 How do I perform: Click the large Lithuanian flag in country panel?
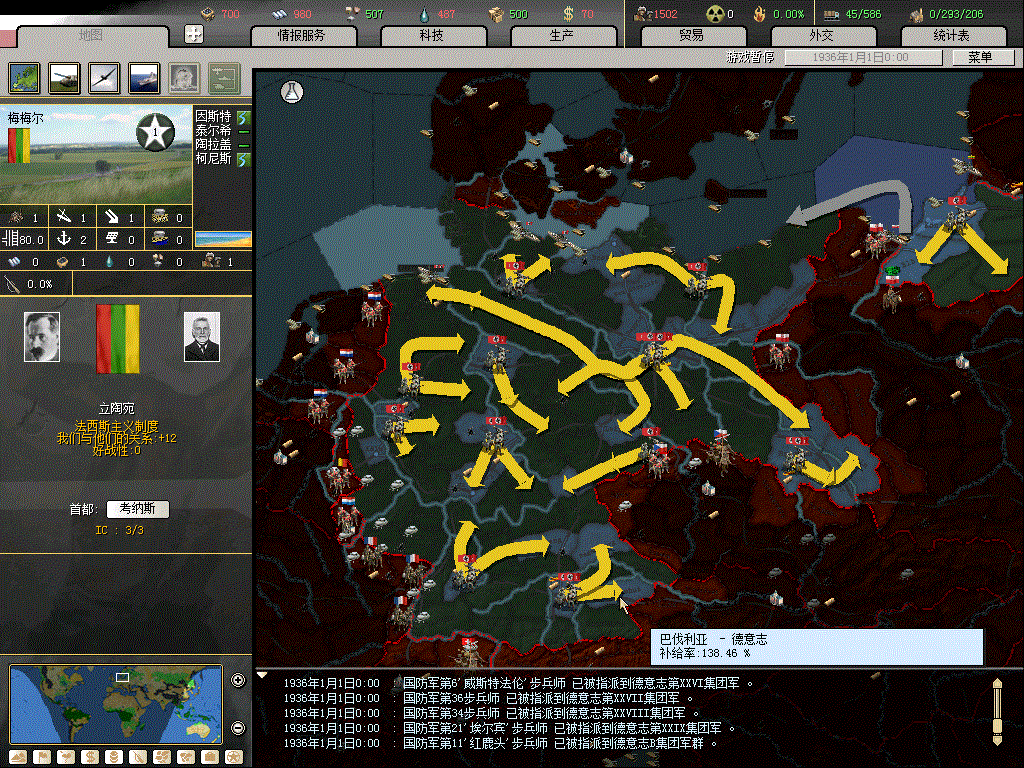pyautogui.click(x=118, y=338)
